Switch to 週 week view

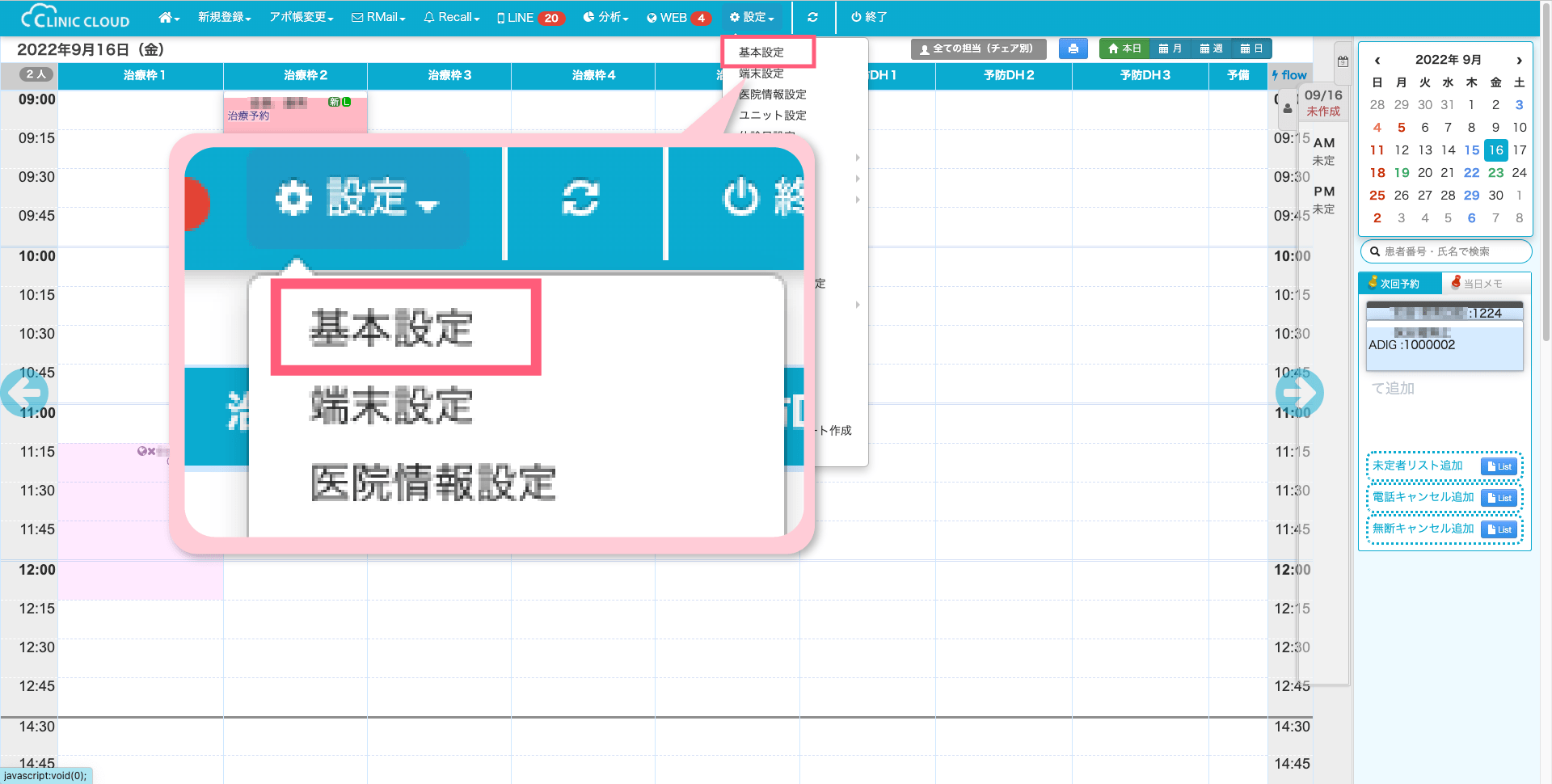click(x=1211, y=48)
